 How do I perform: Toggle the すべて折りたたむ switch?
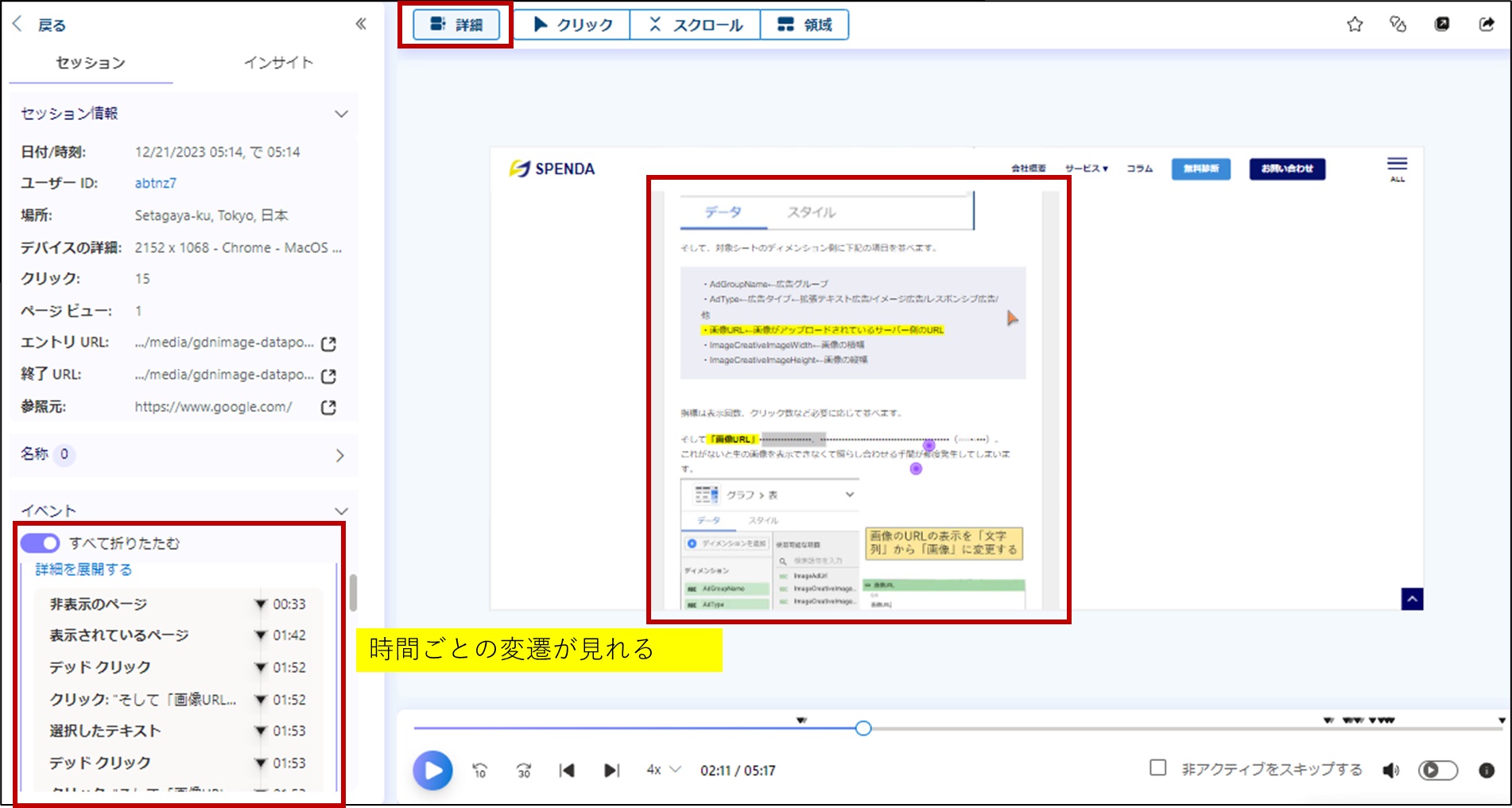pyautogui.click(x=41, y=543)
